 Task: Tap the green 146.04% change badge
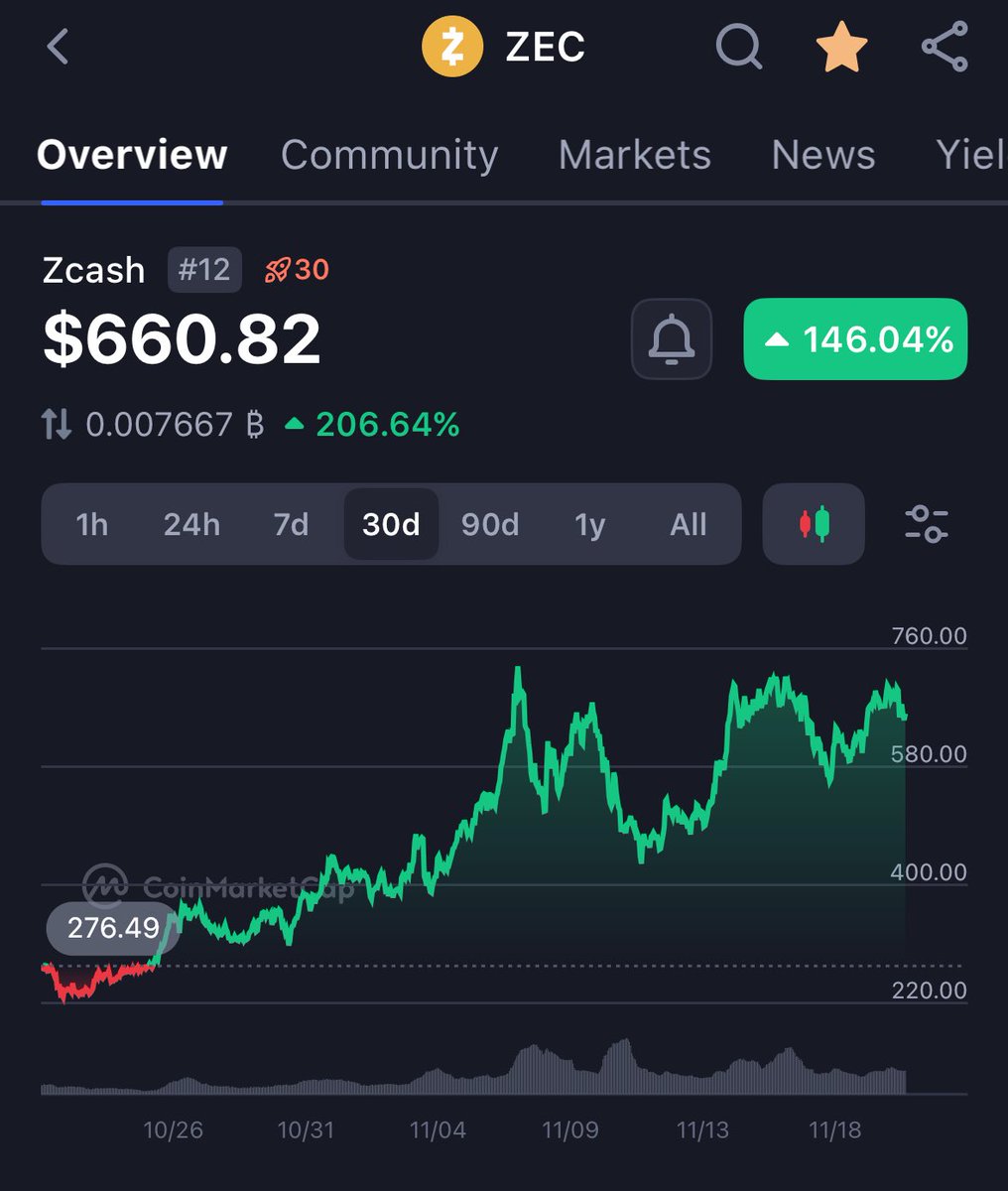click(x=855, y=339)
